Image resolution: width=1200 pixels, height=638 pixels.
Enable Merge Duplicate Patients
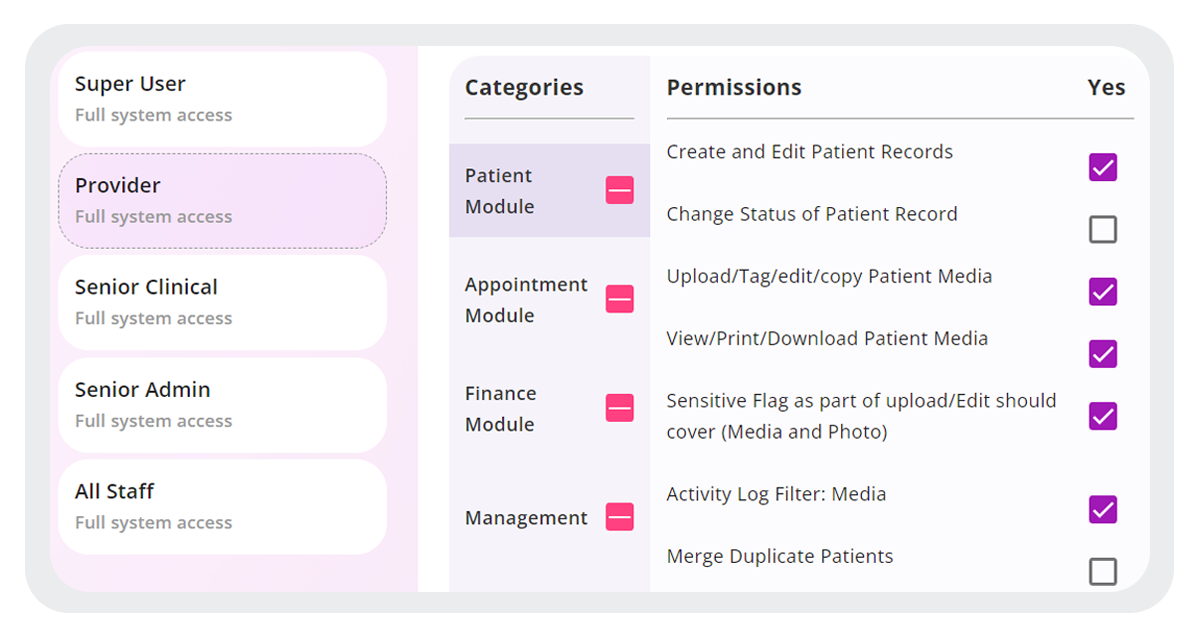click(x=1103, y=571)
